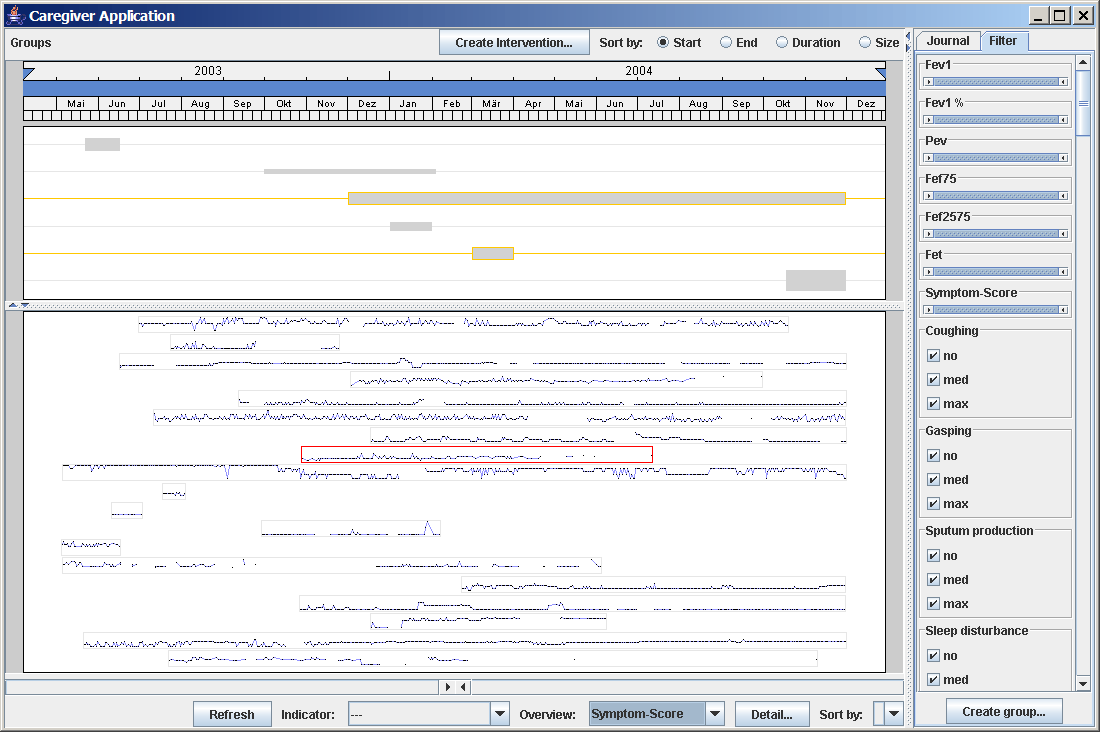Click the right arrow of the Pev slider
This screenshot has height=732, width=1100.
tap(1063, 158)
